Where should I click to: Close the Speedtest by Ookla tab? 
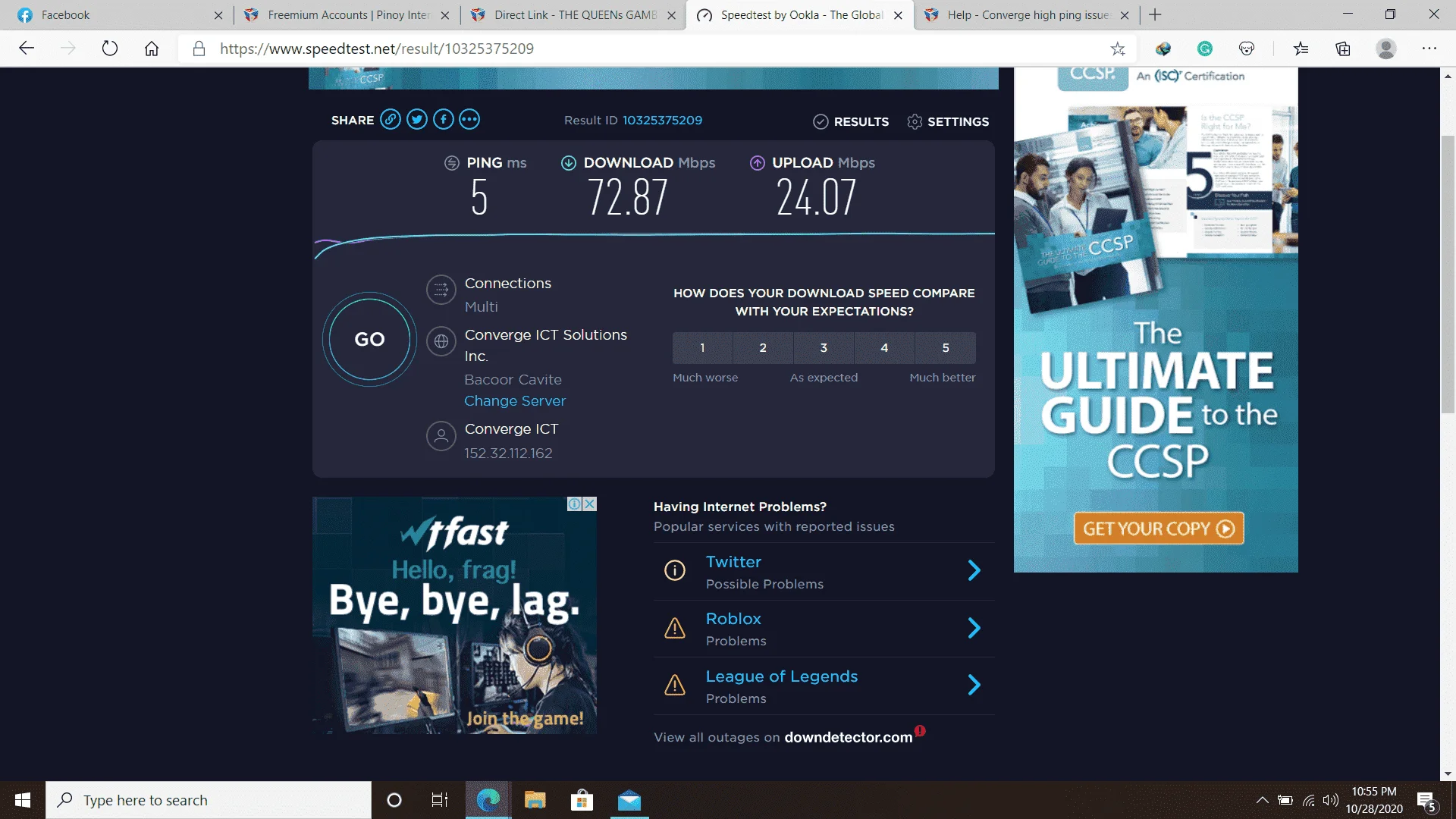[x=899, y=15]
